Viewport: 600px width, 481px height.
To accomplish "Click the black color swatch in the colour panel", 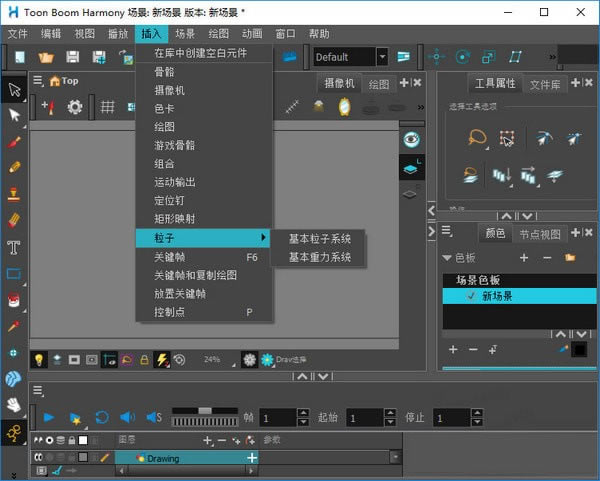I will [579, 349].
